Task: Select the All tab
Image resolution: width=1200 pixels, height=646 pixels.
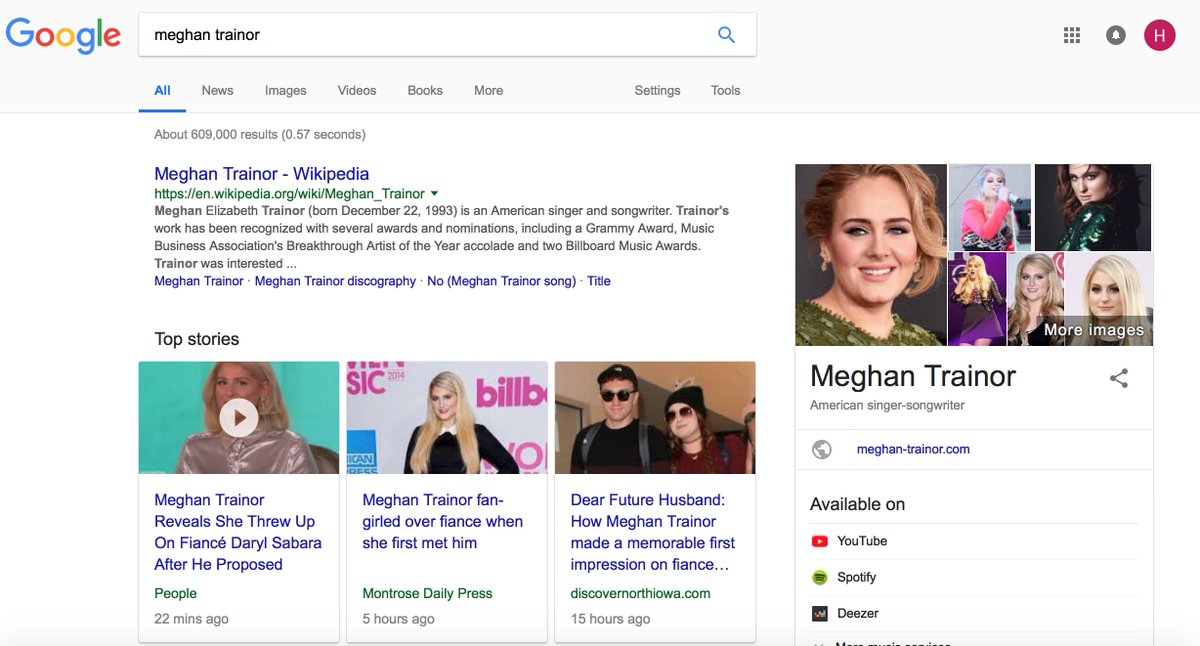Action: tap(162, 90)
